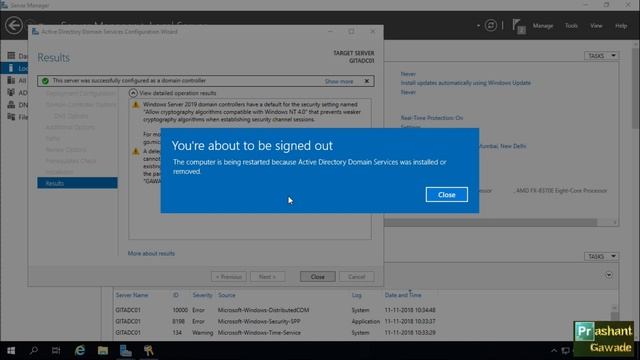Click the wizard Close button
The width and height of the screenshot is (640, 360).
[317, 277]
